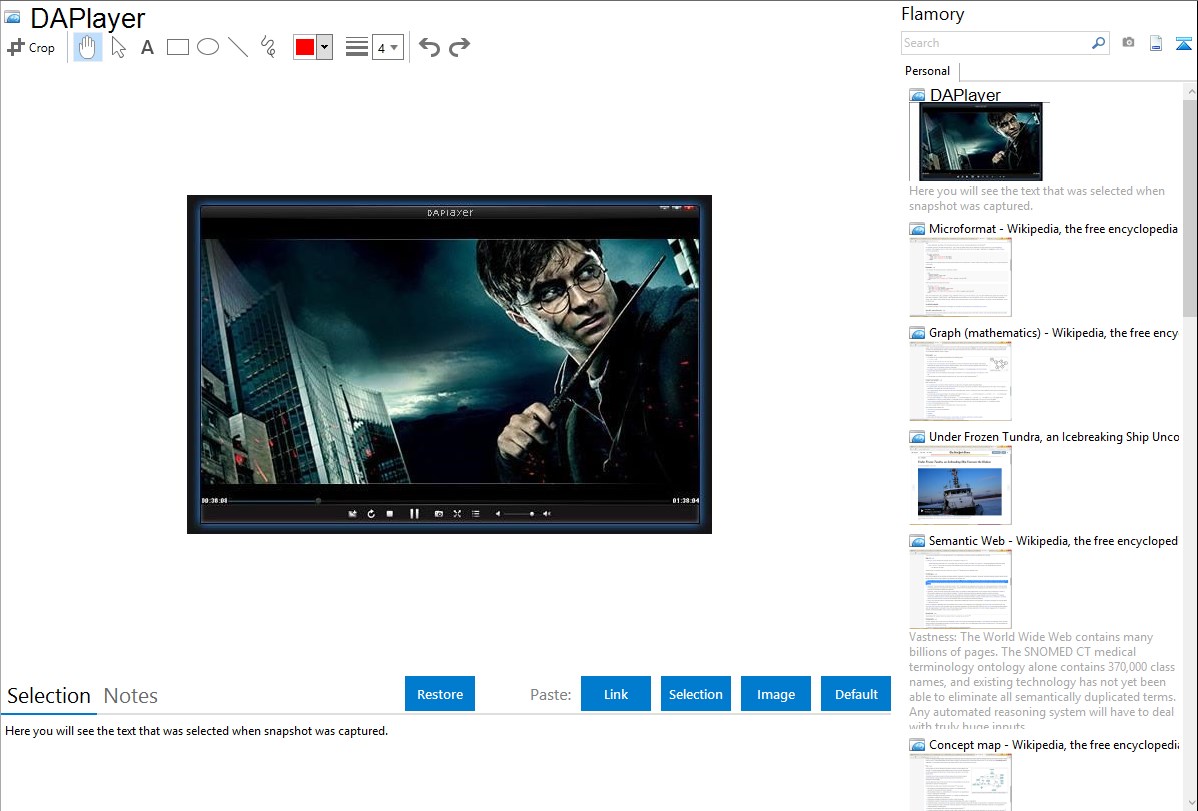Click the Graph (mathematics) row icon
Image resolution: width=1198 pixels, height=811 pixels.
click(918, 333)
